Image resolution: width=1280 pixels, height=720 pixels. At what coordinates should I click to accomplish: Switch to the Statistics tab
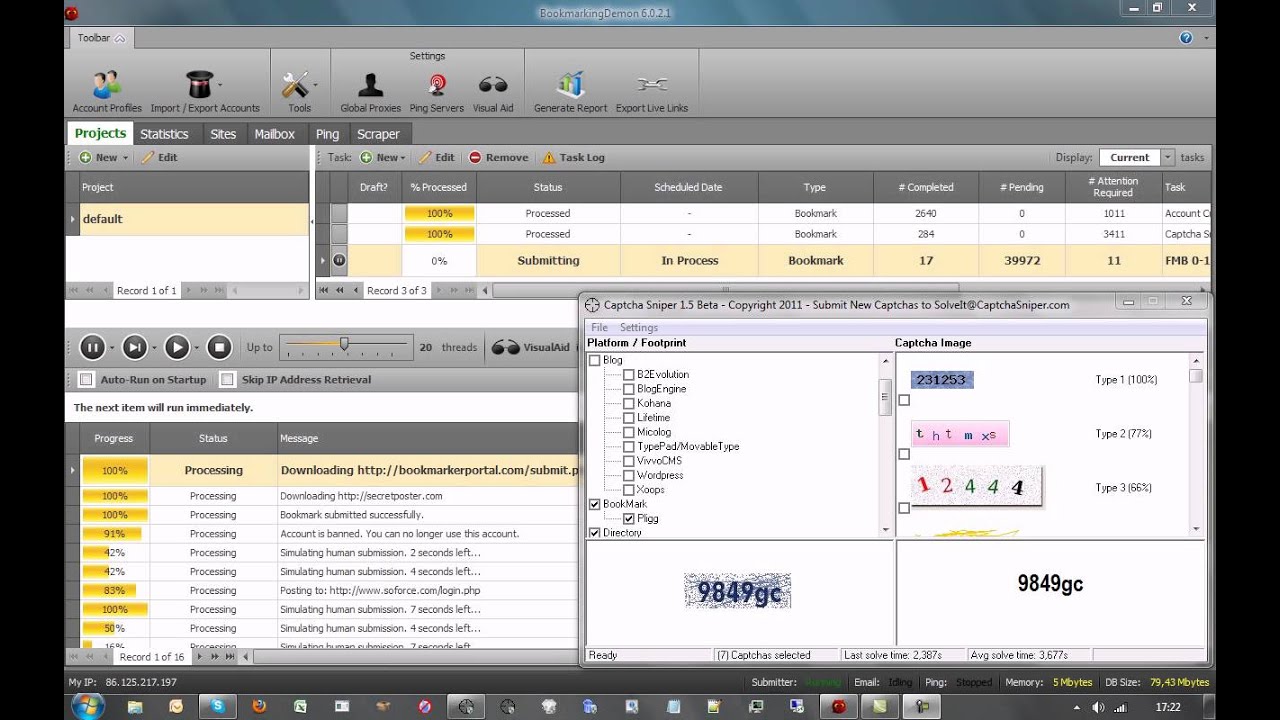[164, 134]
